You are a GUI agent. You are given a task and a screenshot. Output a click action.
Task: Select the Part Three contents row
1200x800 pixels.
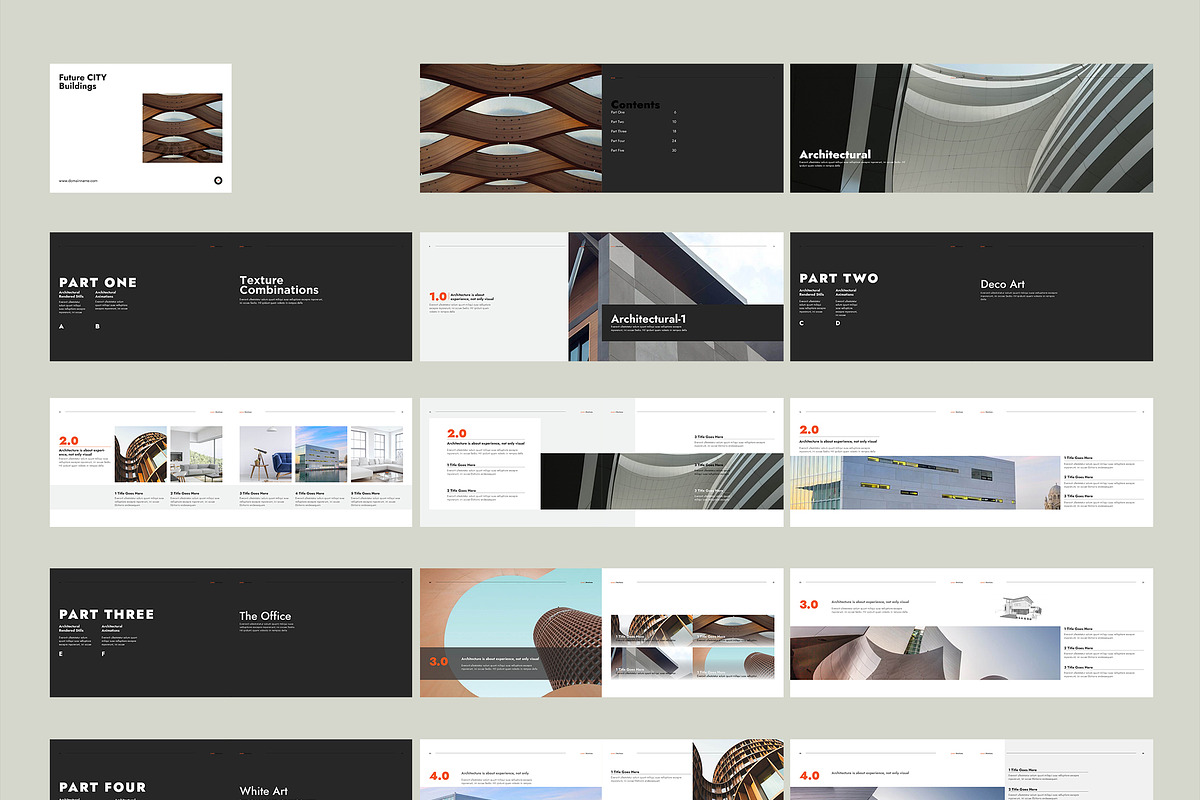coord(644,131)
